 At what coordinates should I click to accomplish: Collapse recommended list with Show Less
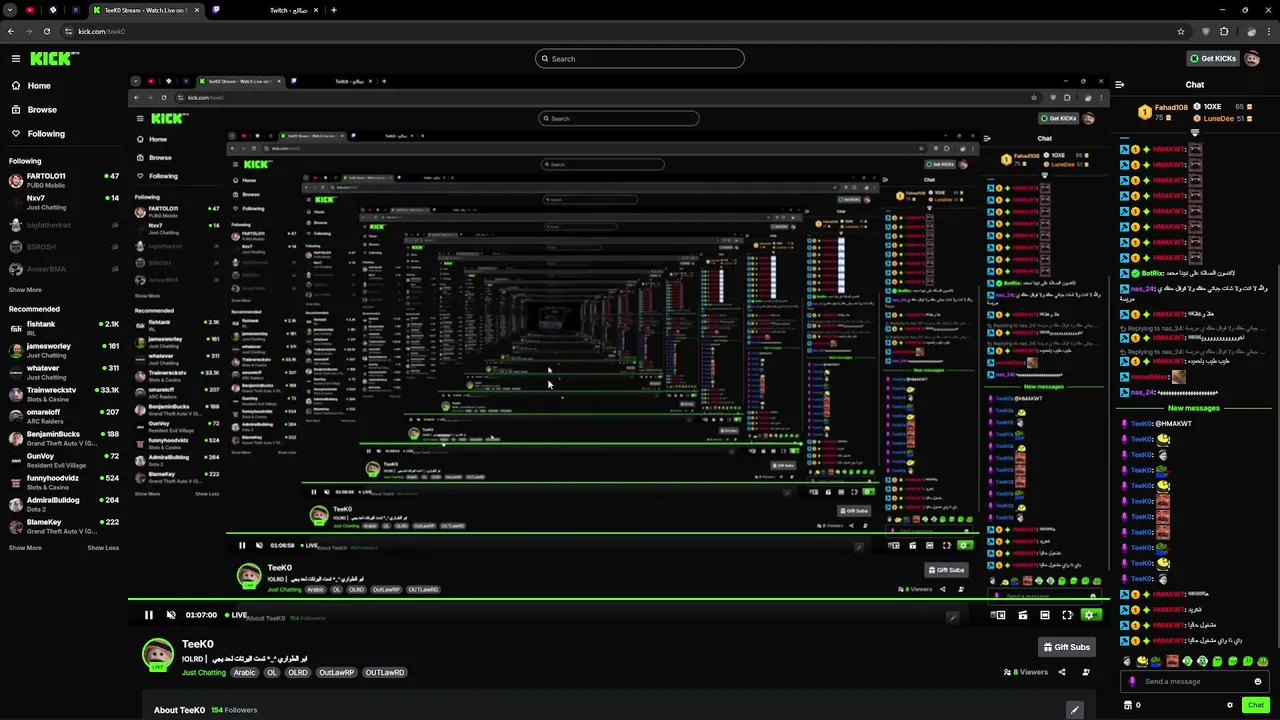pos(103,548)
